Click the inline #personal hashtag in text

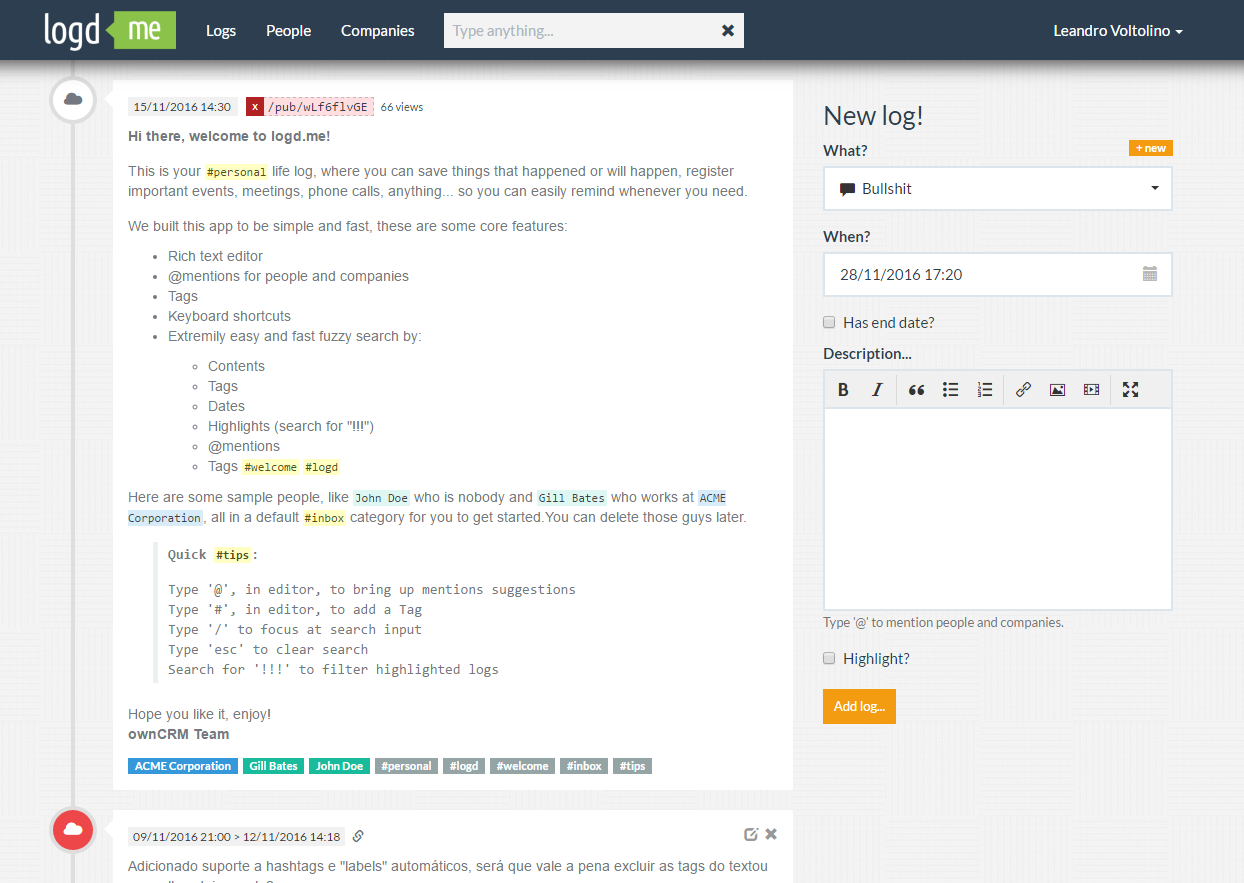point(236,172)
